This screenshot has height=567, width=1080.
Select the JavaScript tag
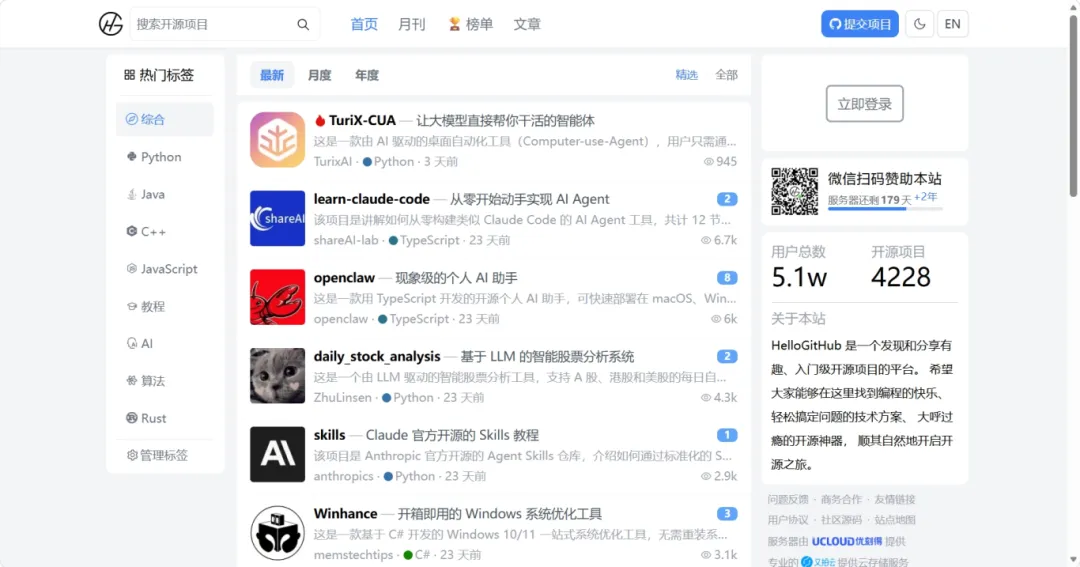(165, 269)
